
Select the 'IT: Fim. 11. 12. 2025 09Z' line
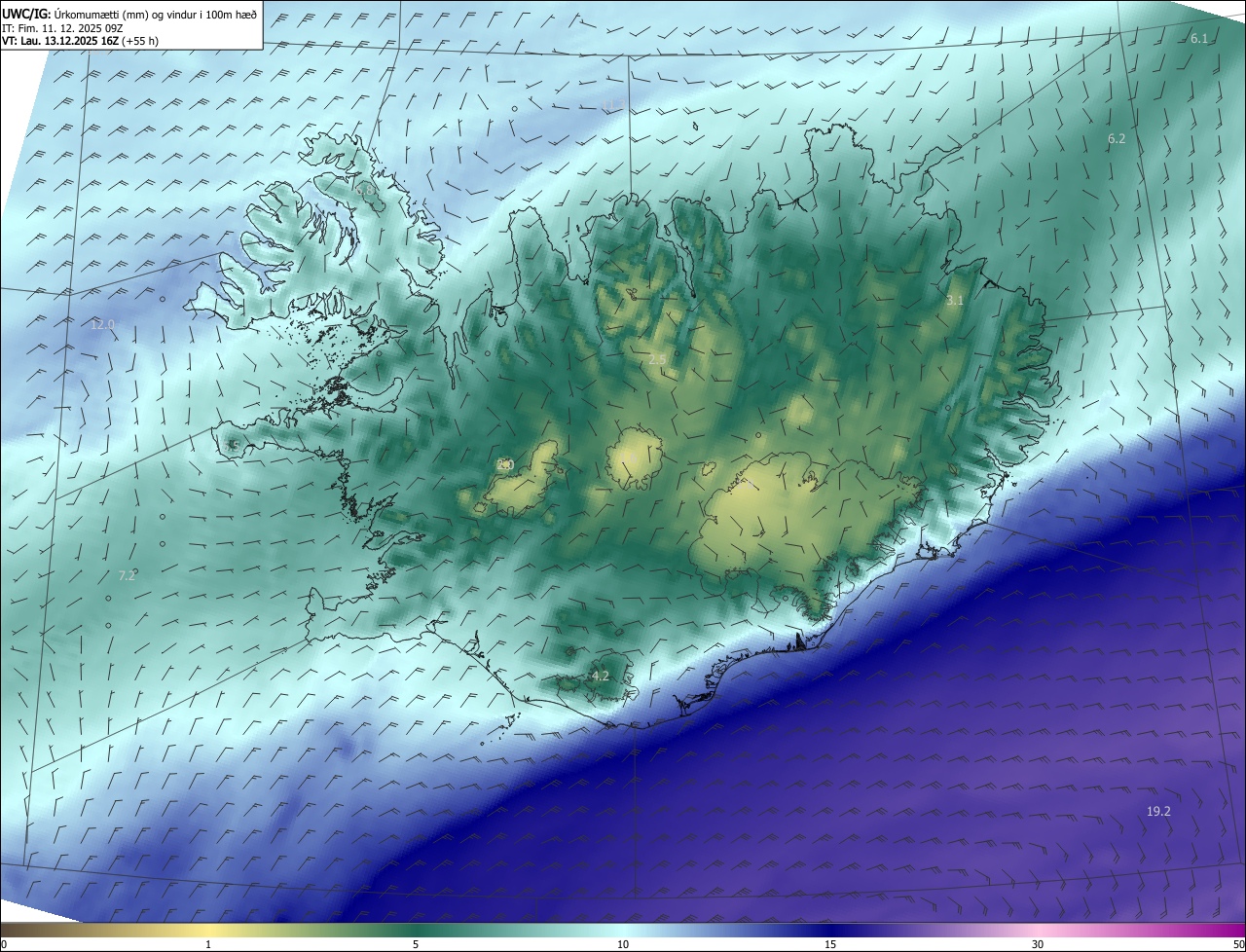pyautogui.click(x=61, y=28)
